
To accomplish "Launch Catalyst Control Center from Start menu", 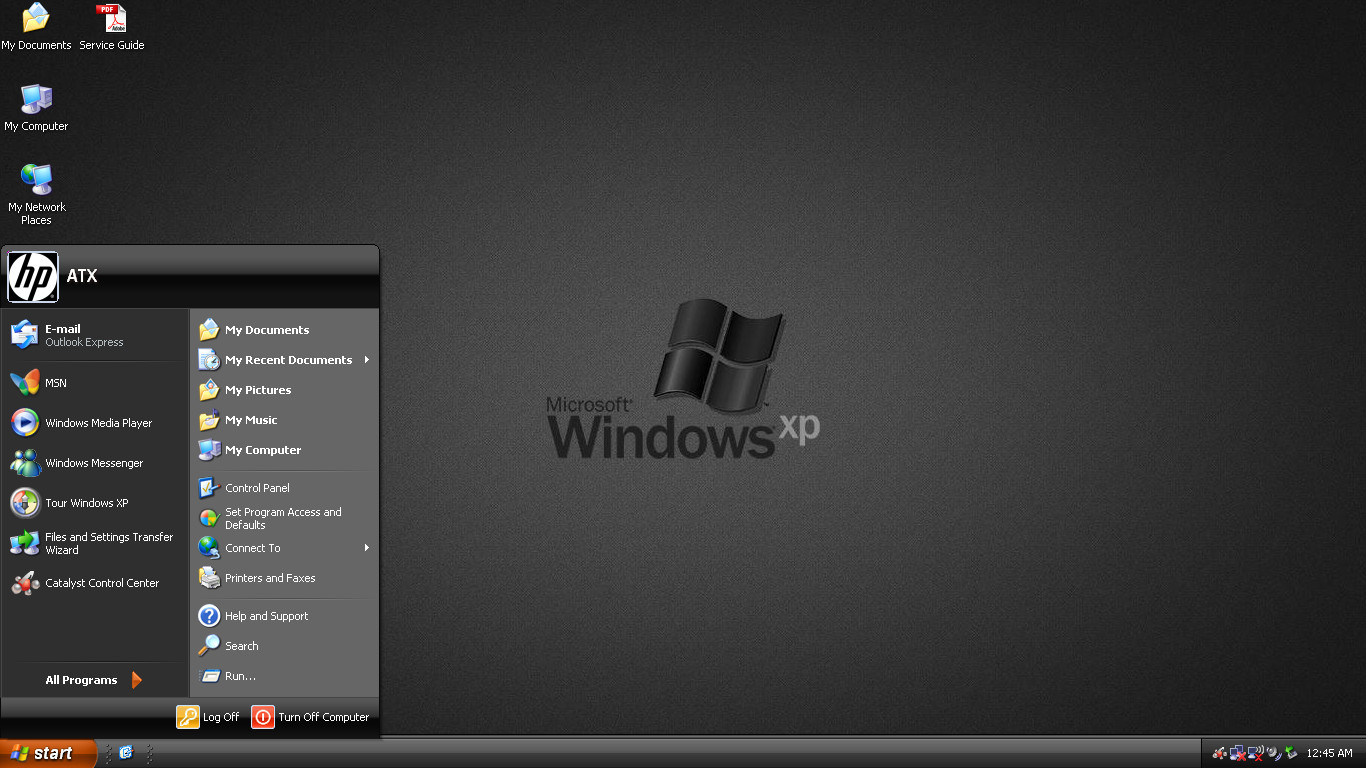I will (x=96, y=583).
